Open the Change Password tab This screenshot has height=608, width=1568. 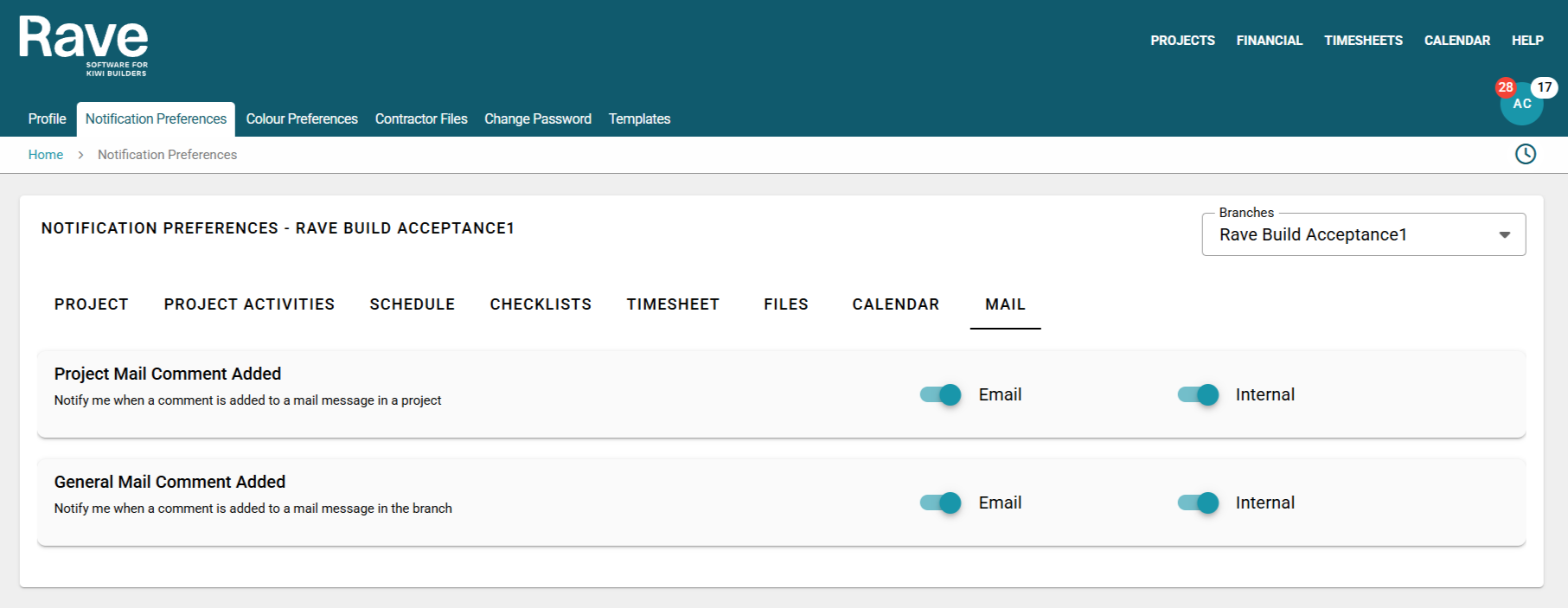point(538,118)
